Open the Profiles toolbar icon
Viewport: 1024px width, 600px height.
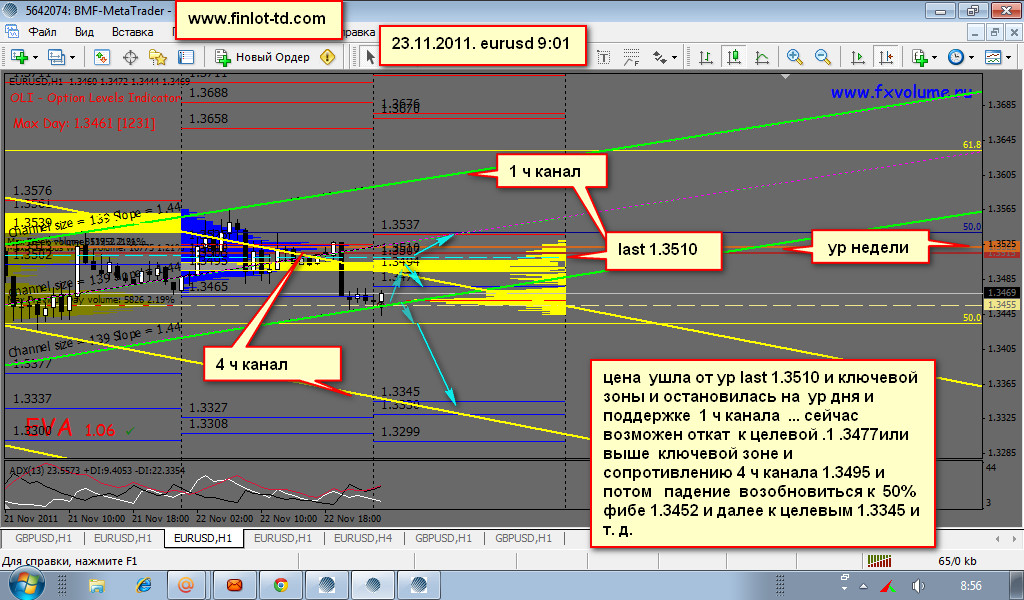pos(56,57)
